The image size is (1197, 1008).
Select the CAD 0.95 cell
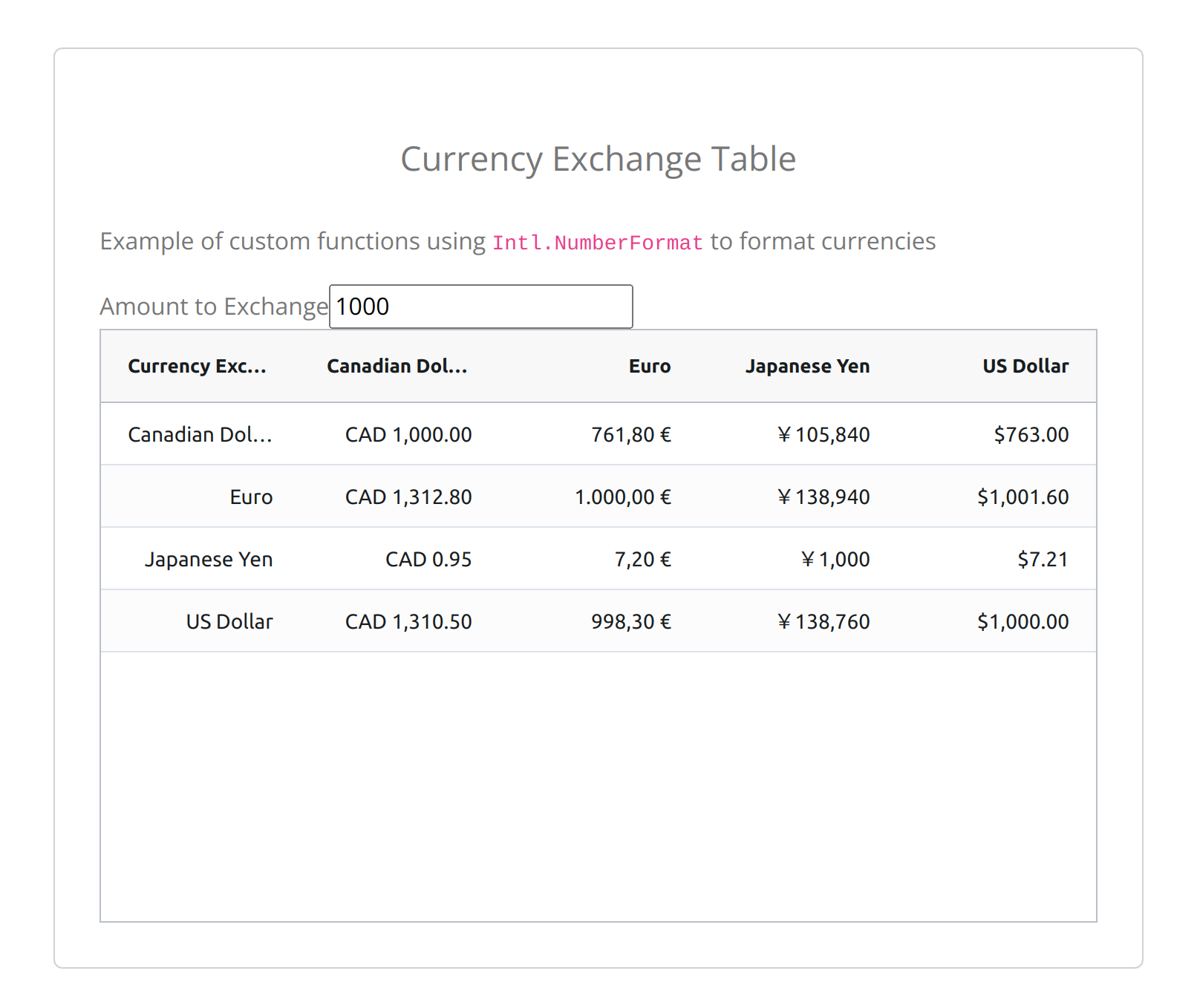click(428, 559)
